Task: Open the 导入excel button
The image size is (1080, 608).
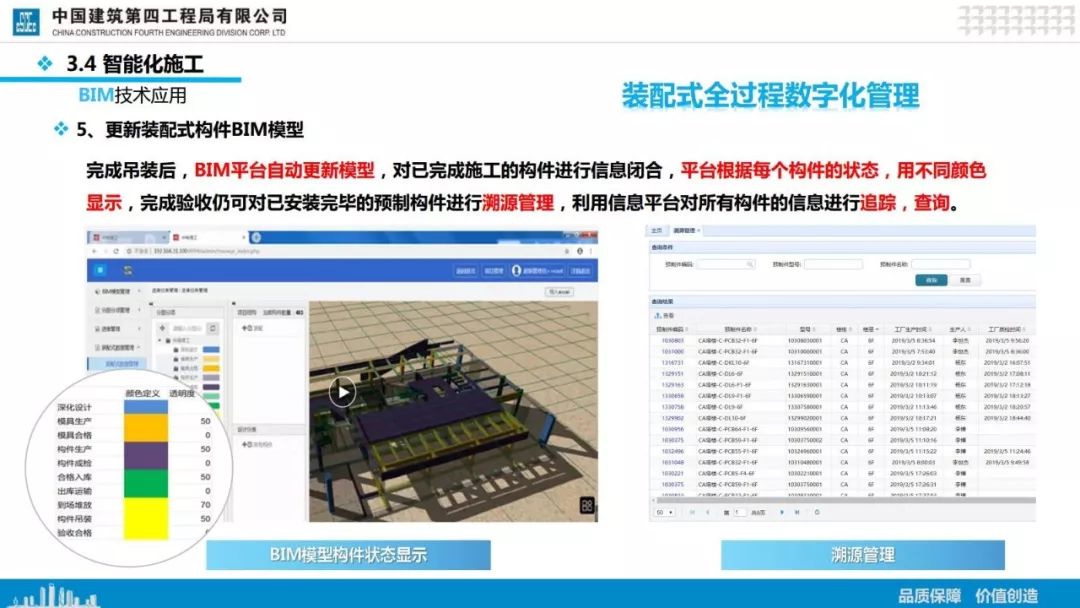Action: (x=559, y=292)
